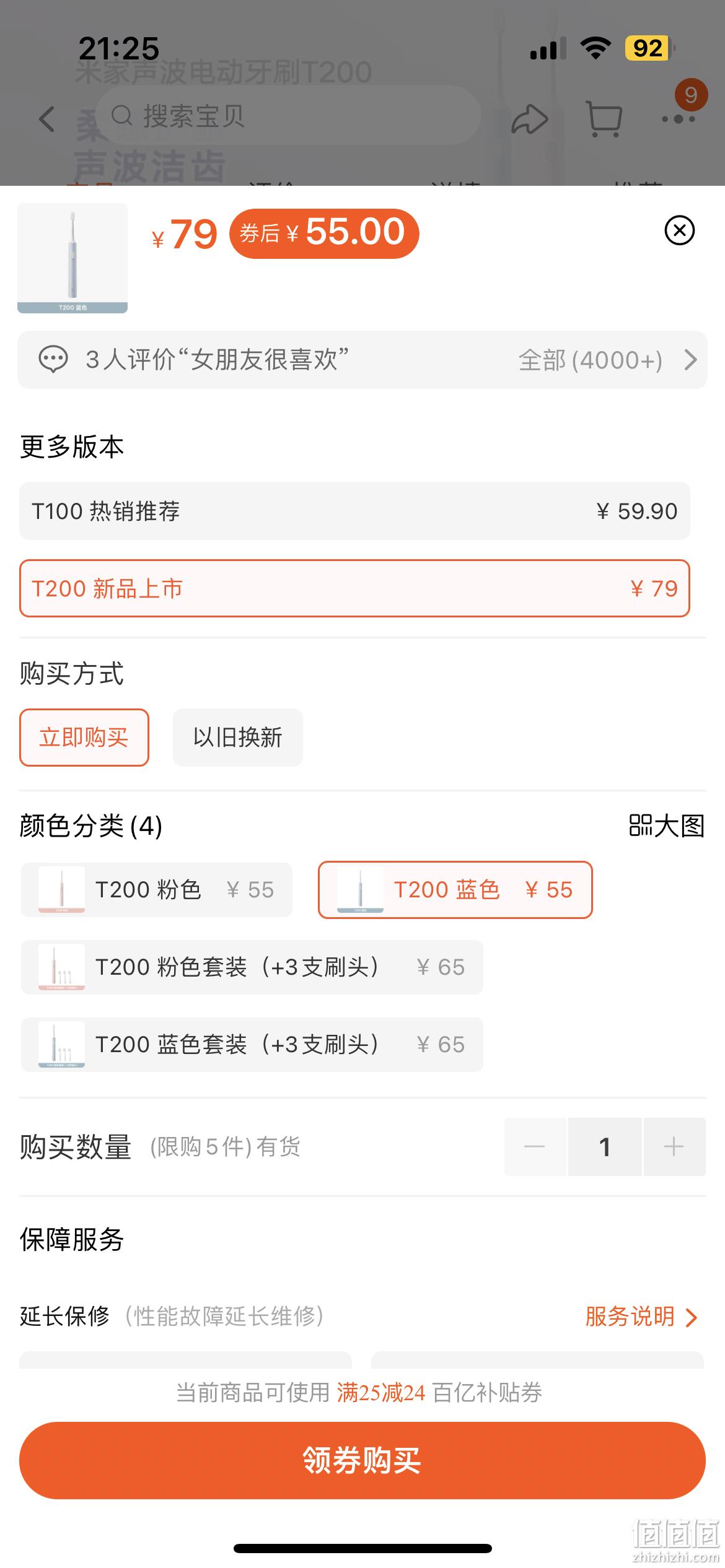Open the three-dot more menu
This screenshot has width=725, height=1568.
pos(678,119)
